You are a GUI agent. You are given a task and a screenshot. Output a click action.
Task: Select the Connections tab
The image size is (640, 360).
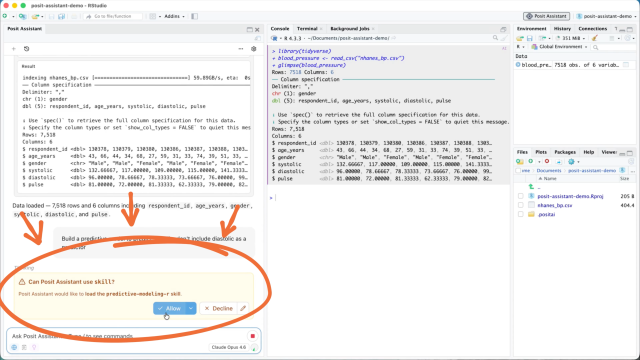593,29
